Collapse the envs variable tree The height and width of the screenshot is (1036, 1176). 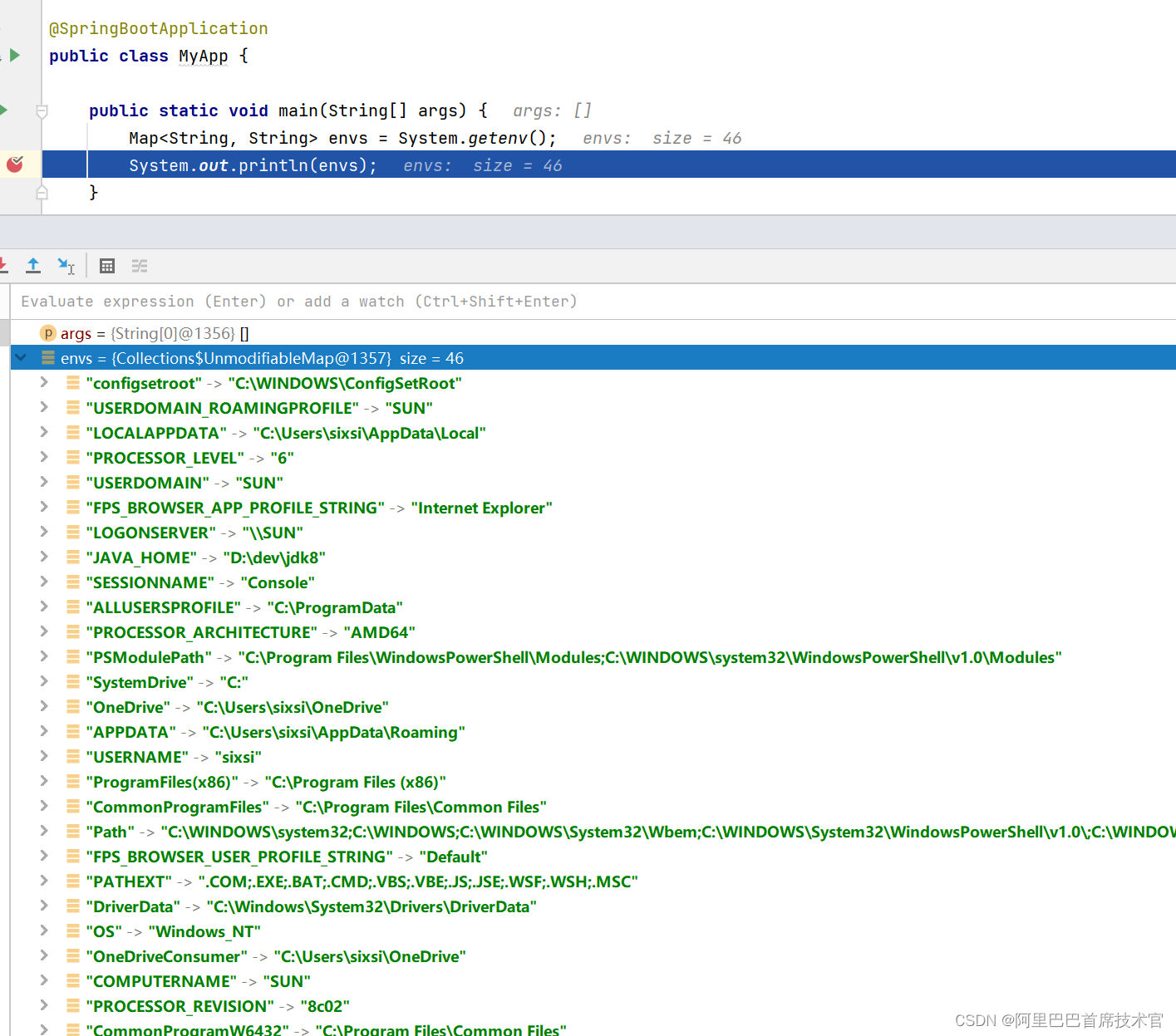20,357
